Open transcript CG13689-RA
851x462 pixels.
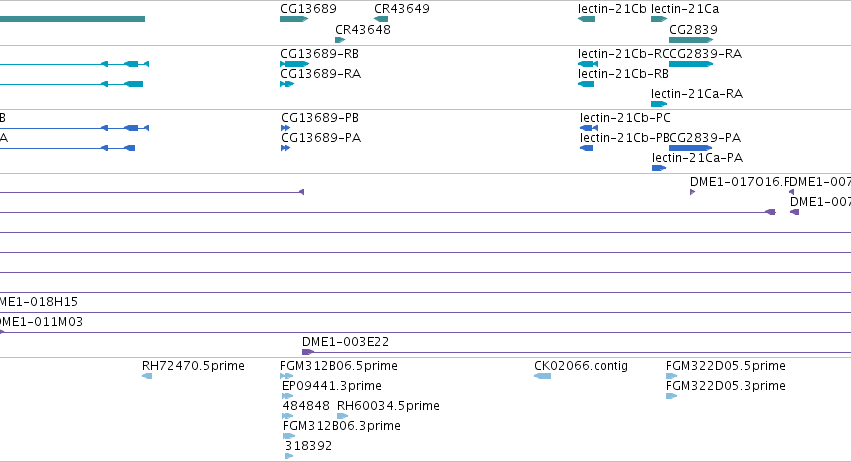pos(320,73)
